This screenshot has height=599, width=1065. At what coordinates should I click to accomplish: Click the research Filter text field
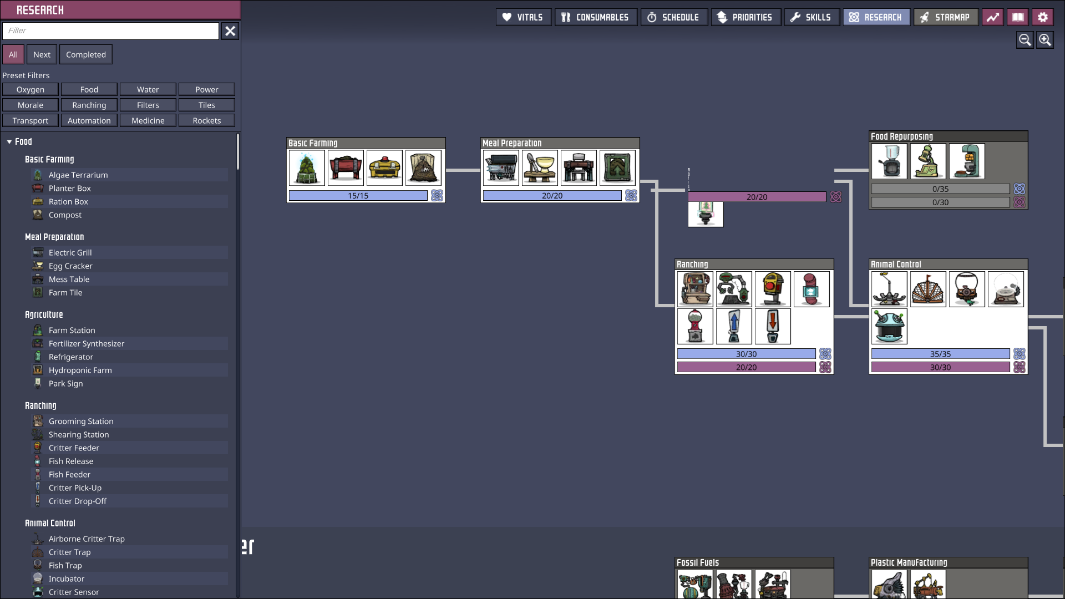[x=110, y=32]
